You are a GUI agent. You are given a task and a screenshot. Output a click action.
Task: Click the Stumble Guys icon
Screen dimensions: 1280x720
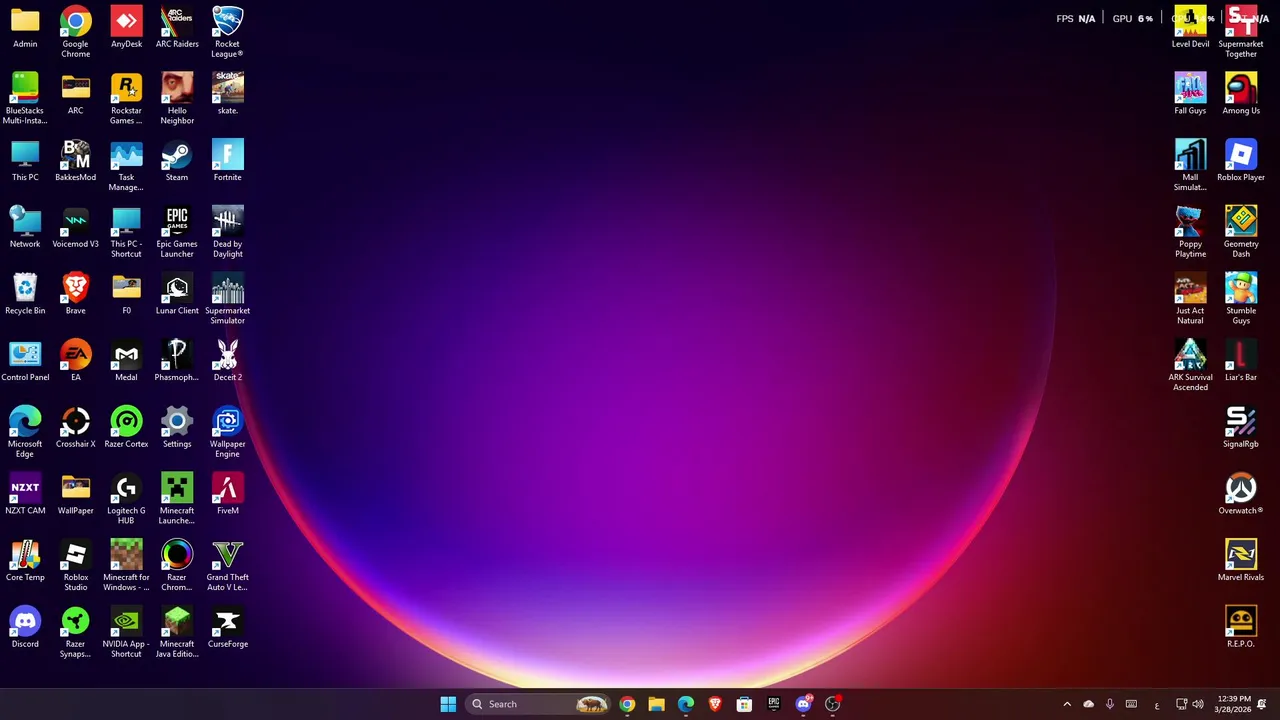(1241, 288)
